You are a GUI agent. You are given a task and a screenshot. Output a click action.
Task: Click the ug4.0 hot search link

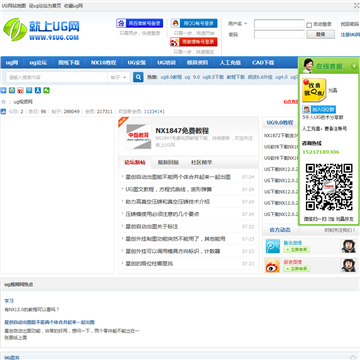click(x=281, y=77)
